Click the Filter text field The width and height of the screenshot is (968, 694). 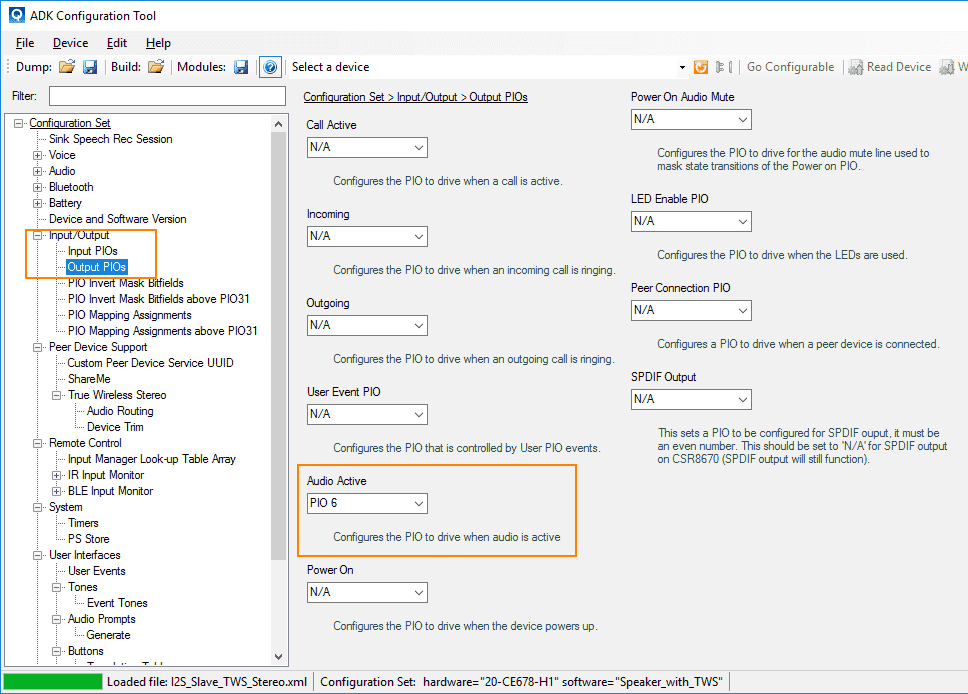pos(167,96)
